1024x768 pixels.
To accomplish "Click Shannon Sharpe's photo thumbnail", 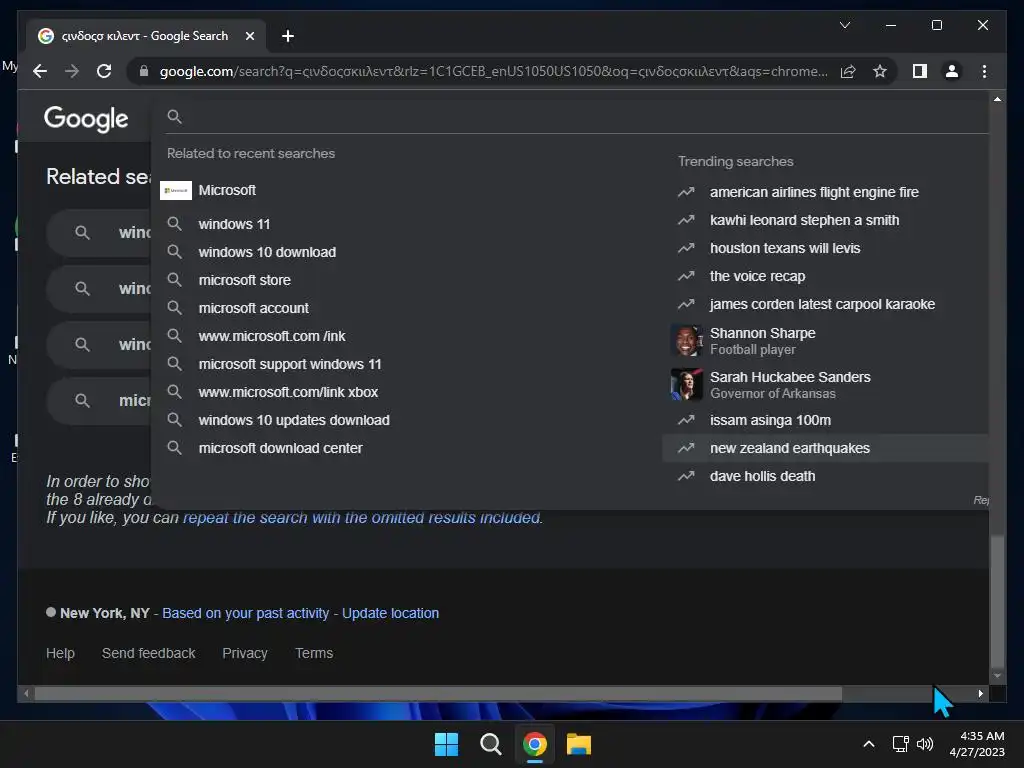I will tap(686, 341).
